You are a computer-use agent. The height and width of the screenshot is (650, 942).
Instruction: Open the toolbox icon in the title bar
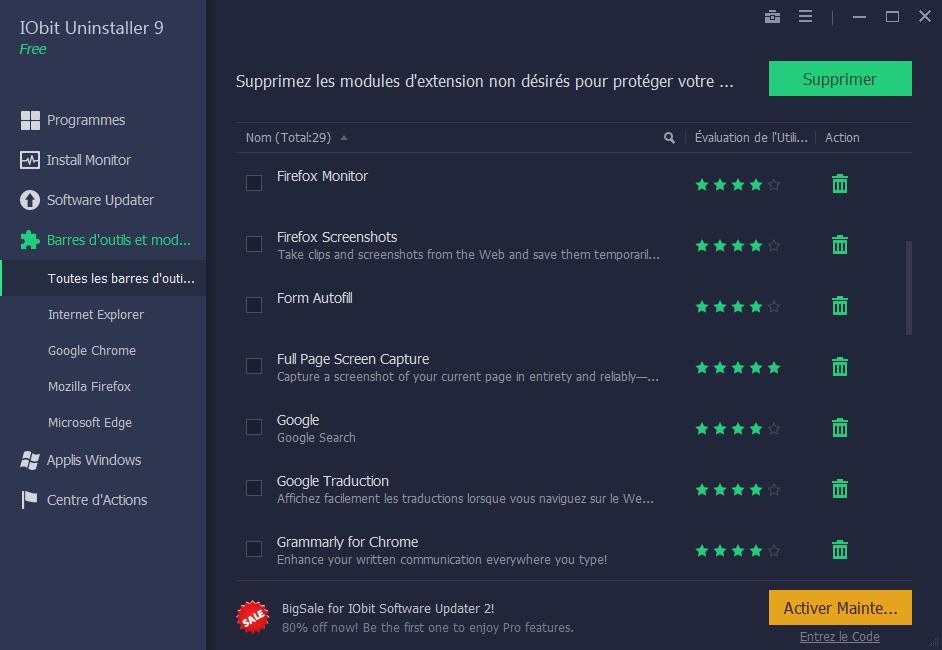click(x=772, y=16)
